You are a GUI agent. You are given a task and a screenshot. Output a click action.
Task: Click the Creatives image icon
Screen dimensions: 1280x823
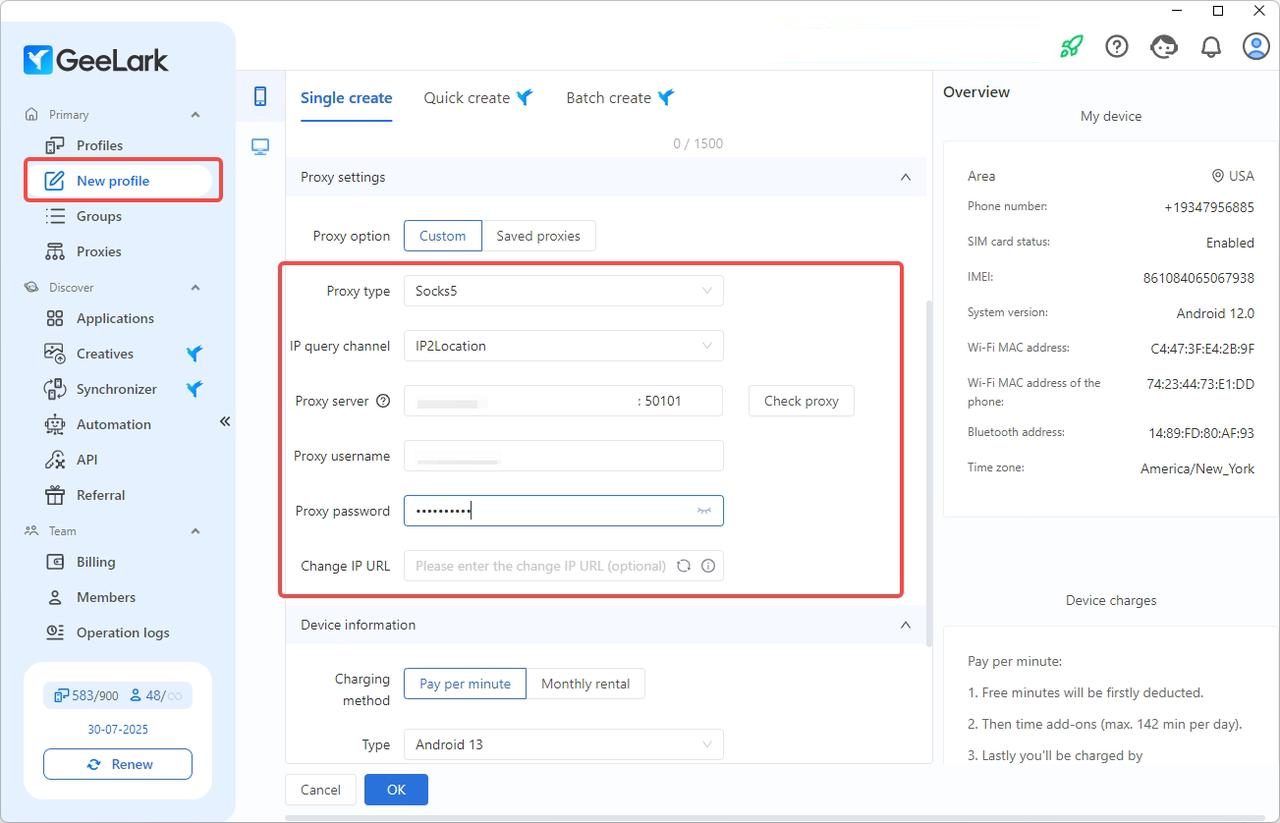[x=55, y=353]
